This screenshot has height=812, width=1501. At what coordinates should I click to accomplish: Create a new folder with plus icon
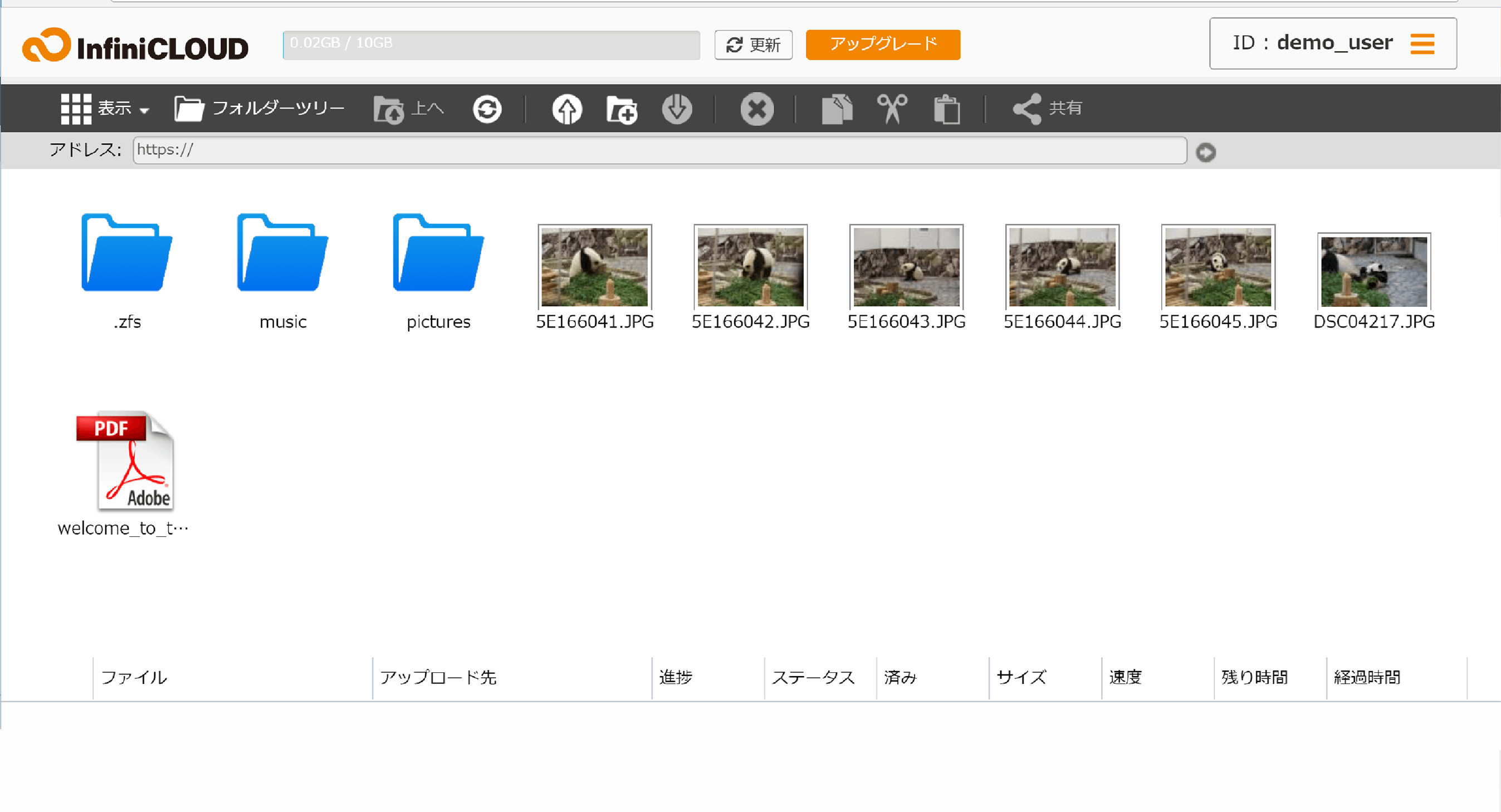pos(622,109)
